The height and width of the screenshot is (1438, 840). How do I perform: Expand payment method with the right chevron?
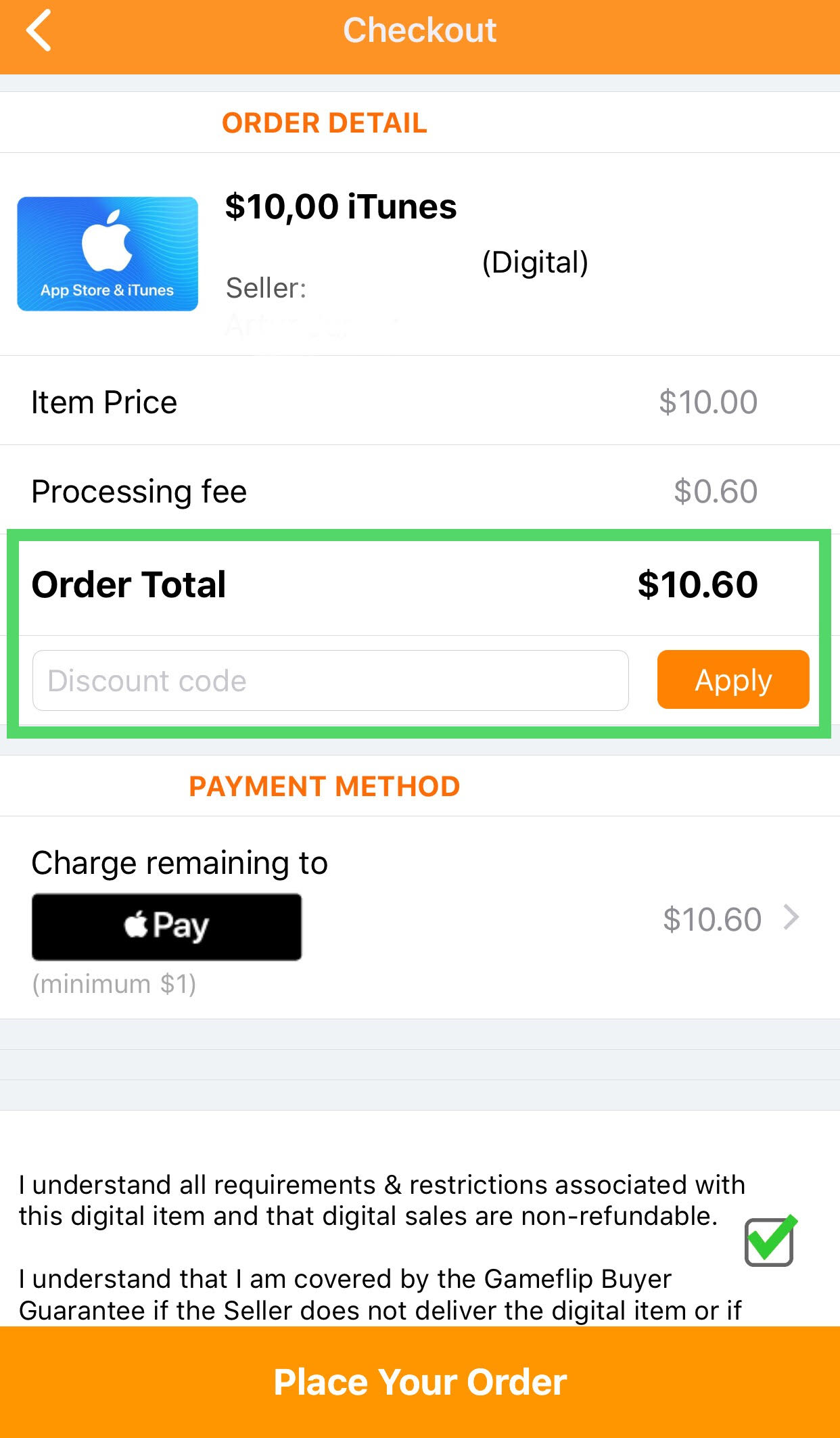pos(791,918)
